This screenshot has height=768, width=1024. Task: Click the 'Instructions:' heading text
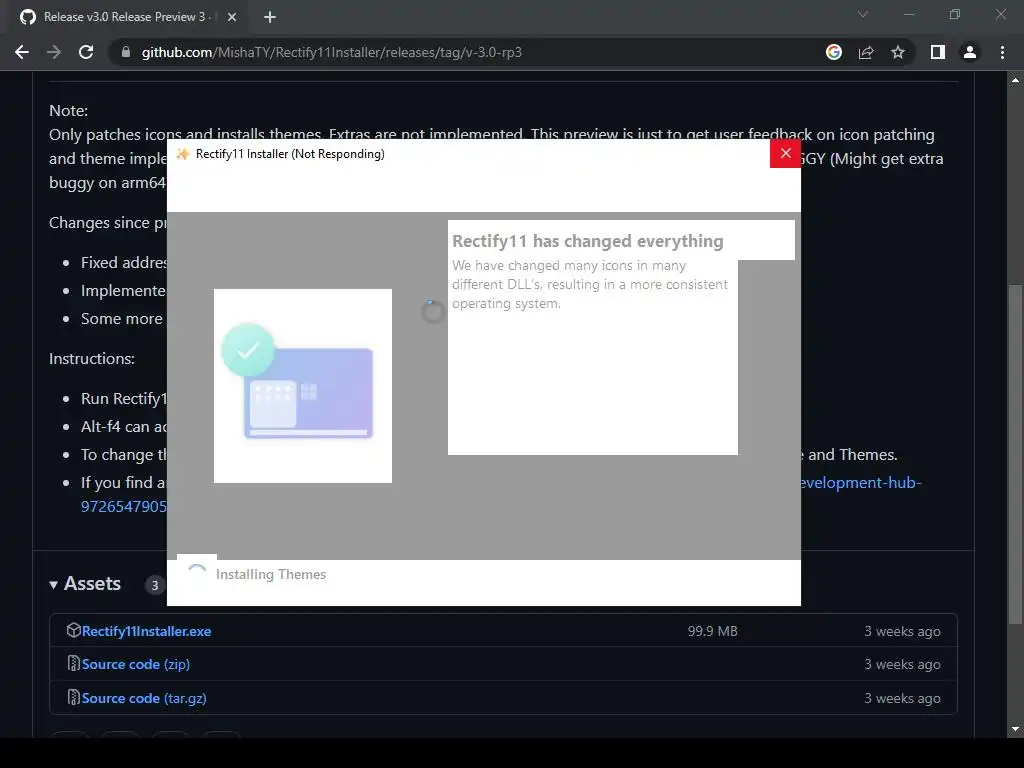pyautogui.click(x=91, y=359)
